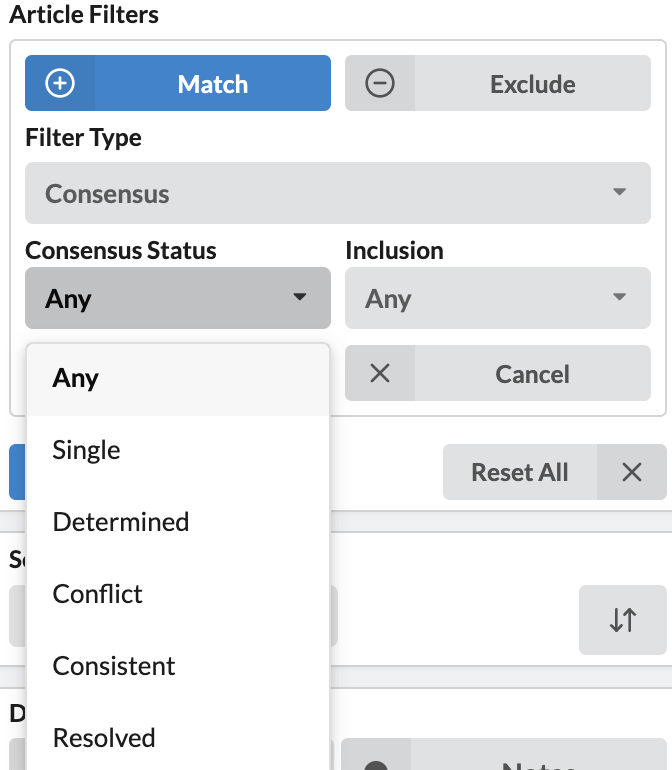Click the caret arrow in Filter Type dropdown
Screen dimensions: 672x770
pos(619,192)
